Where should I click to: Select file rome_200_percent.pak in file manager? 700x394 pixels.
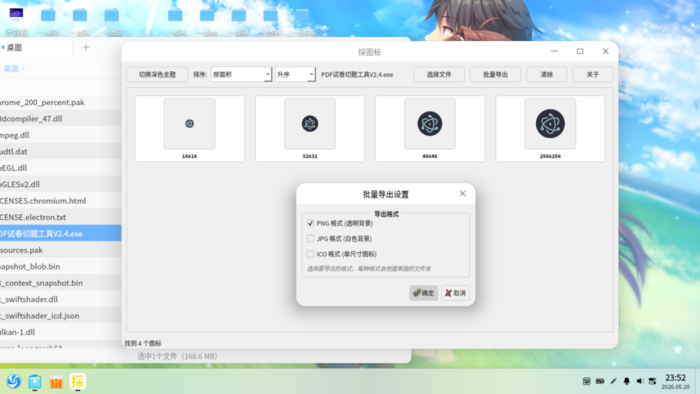coord(60,102)
